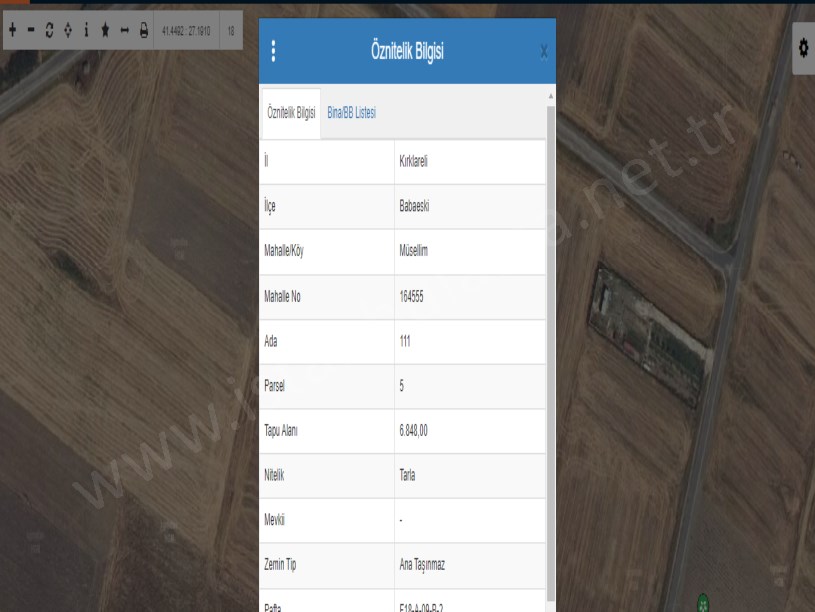Click the favorites star icon

pyautogui.click(x=105, y=31)
